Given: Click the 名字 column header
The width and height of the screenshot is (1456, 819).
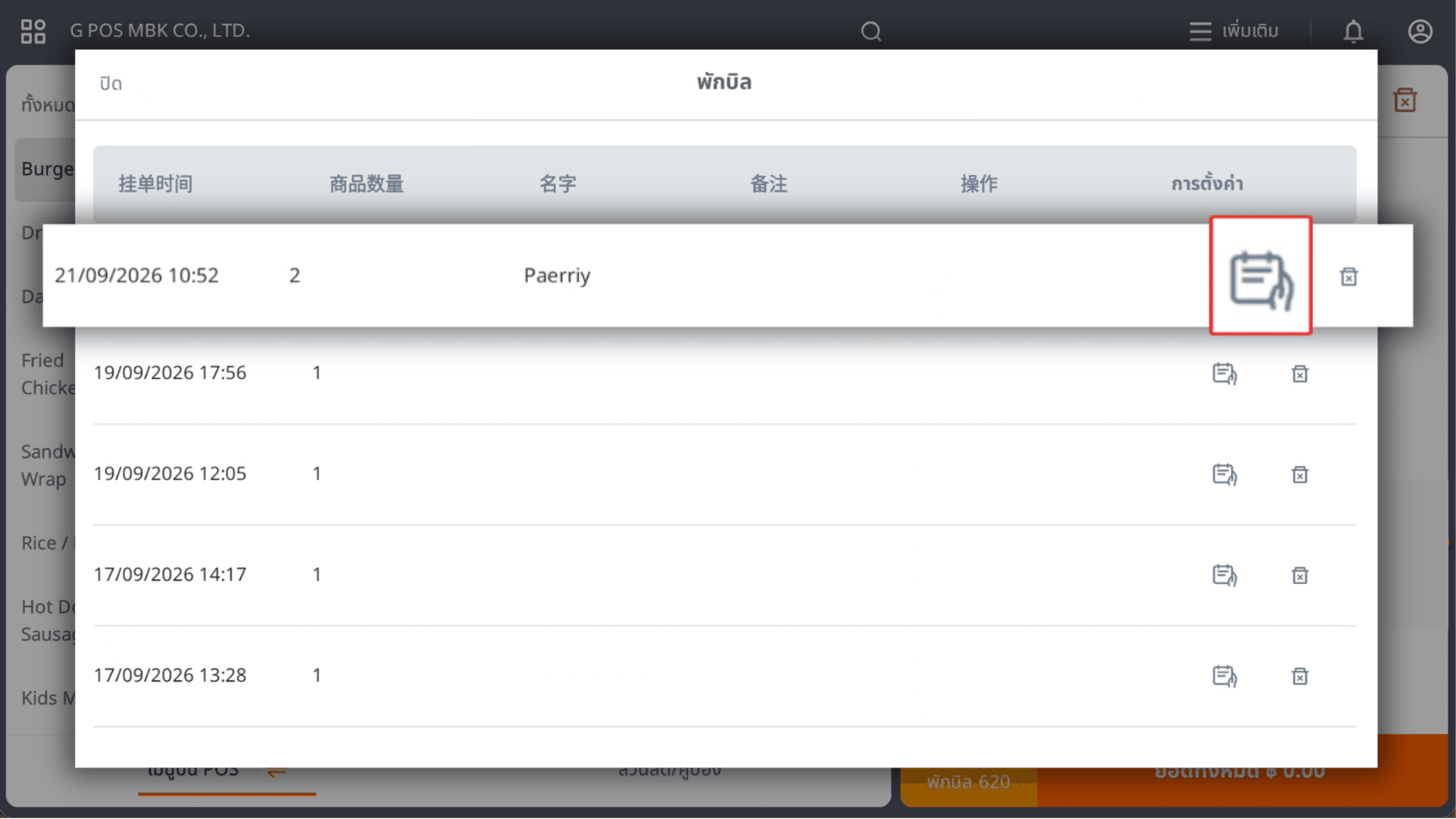Looking at the screenshot, I should [558, 184].
